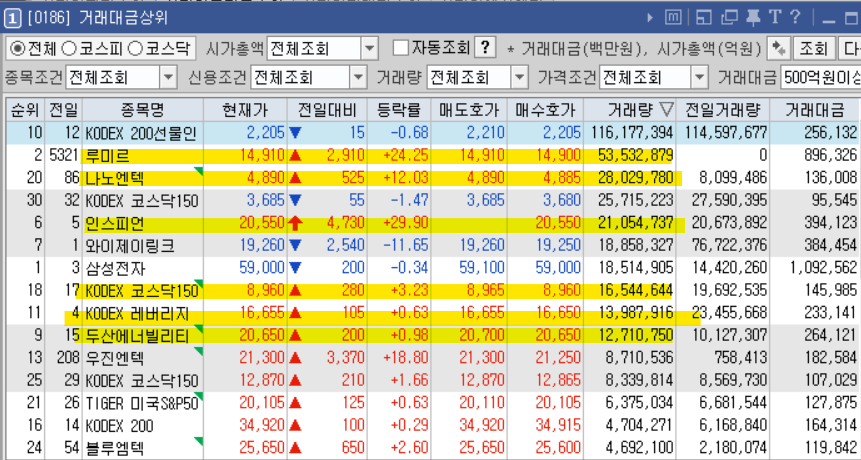
Task: Click the 종목명 column header
Action: [143, 110]
